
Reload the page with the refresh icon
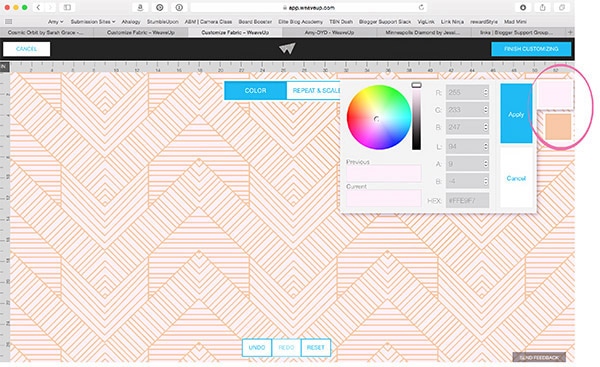coord(421,7)
